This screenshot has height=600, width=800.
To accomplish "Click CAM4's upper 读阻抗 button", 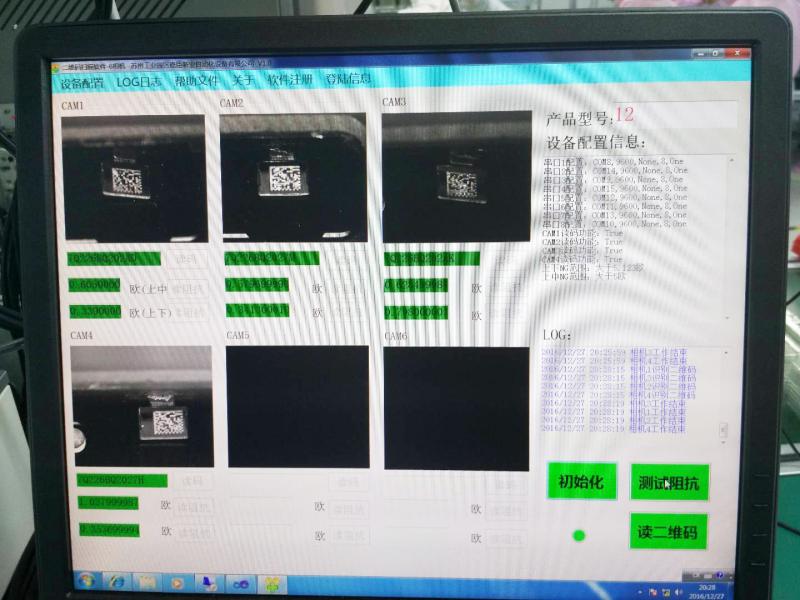I will 193,507.
